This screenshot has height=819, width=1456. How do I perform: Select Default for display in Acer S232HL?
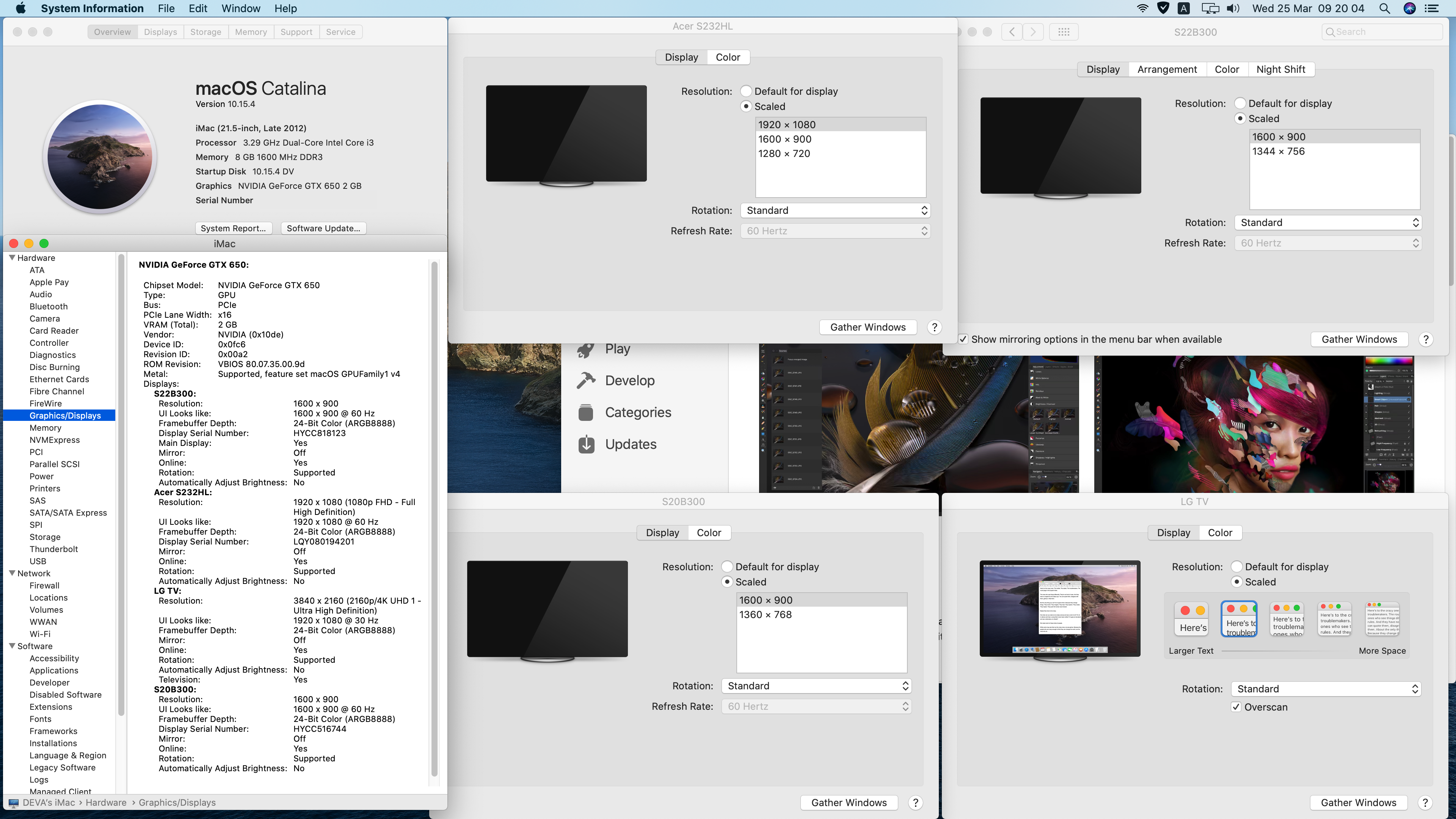(x=746, y=91)
